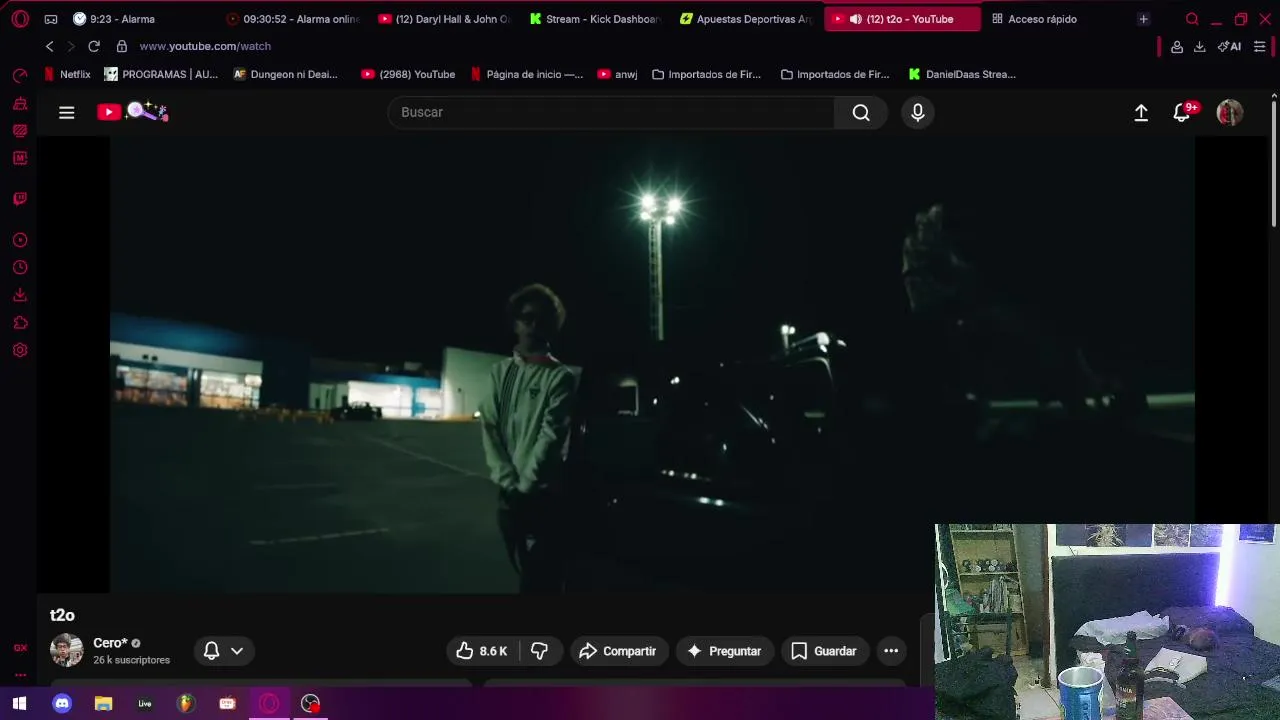Open the Easy Setup sliders icon
The image size is (1280, 720).
click(1260, 47)
